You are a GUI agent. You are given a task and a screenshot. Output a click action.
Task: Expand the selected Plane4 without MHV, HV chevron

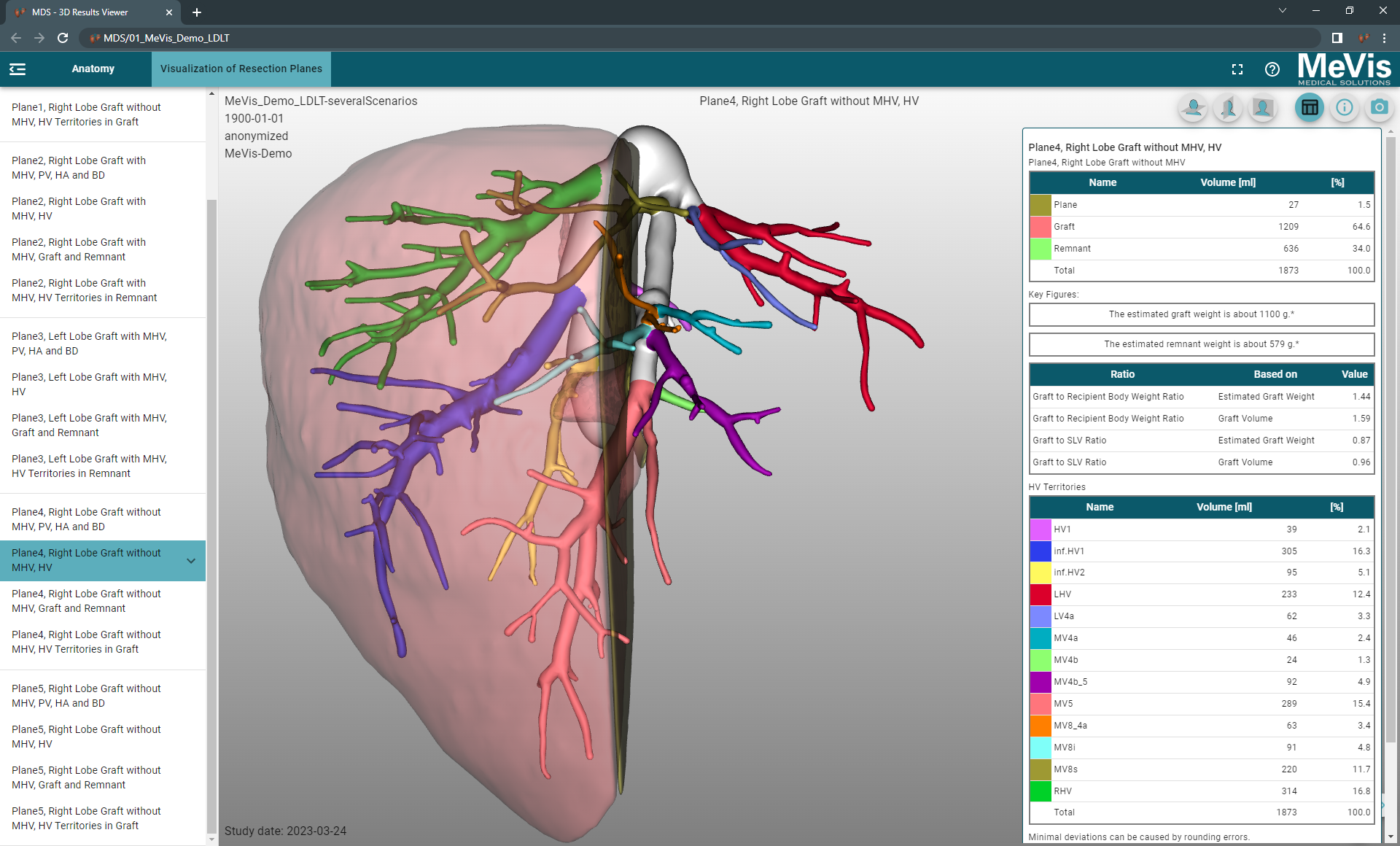coord(191,561)
